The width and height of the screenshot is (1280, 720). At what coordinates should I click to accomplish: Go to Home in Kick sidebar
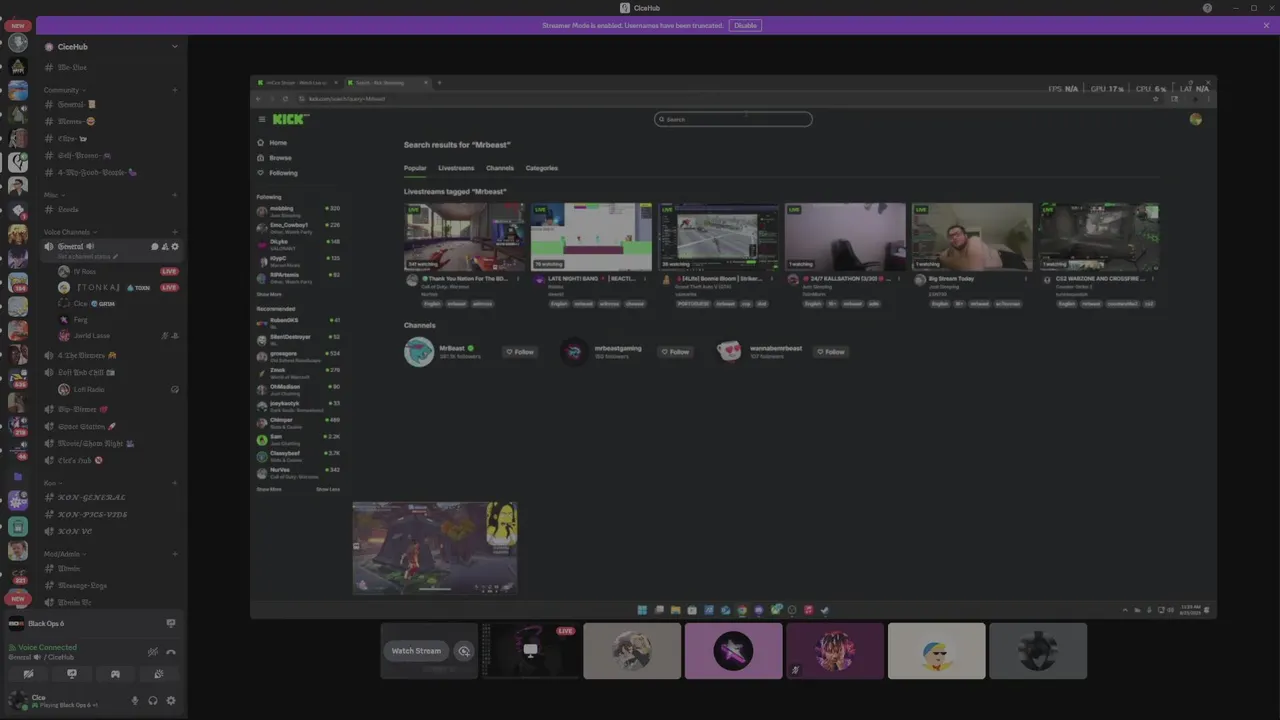click(x=272, y=143)
